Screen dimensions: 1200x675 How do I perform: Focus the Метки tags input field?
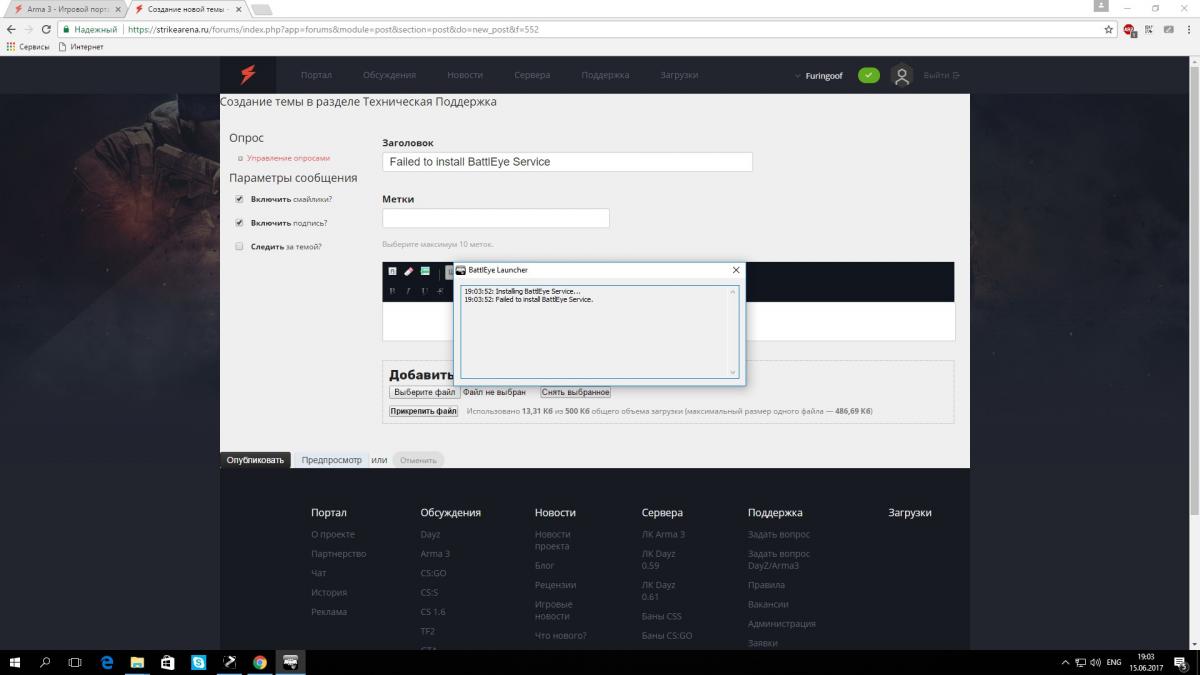click(x=495, y=218)
